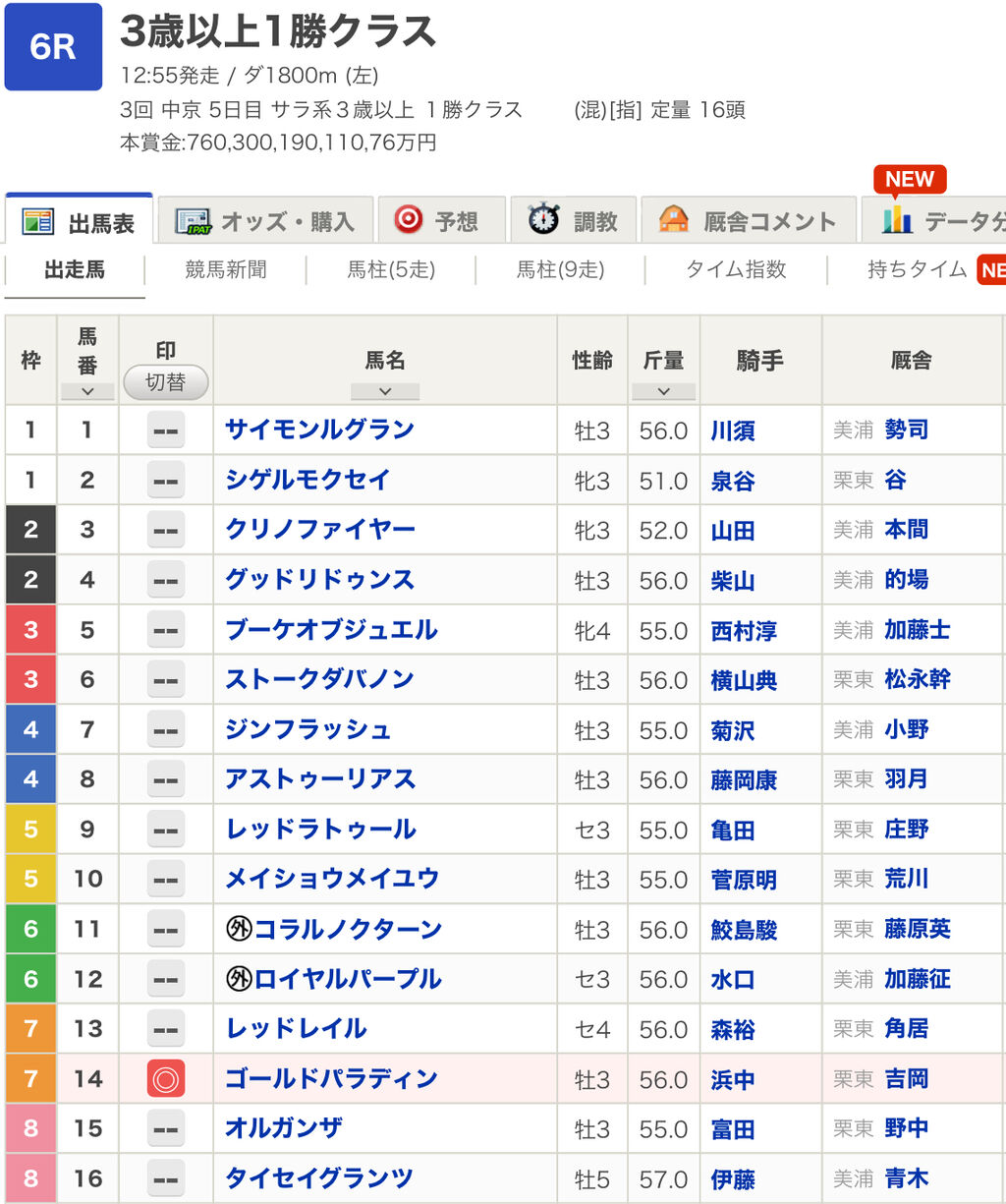Open horse page for オルガンザ

pyautogui.click(x=284, y=1128)
